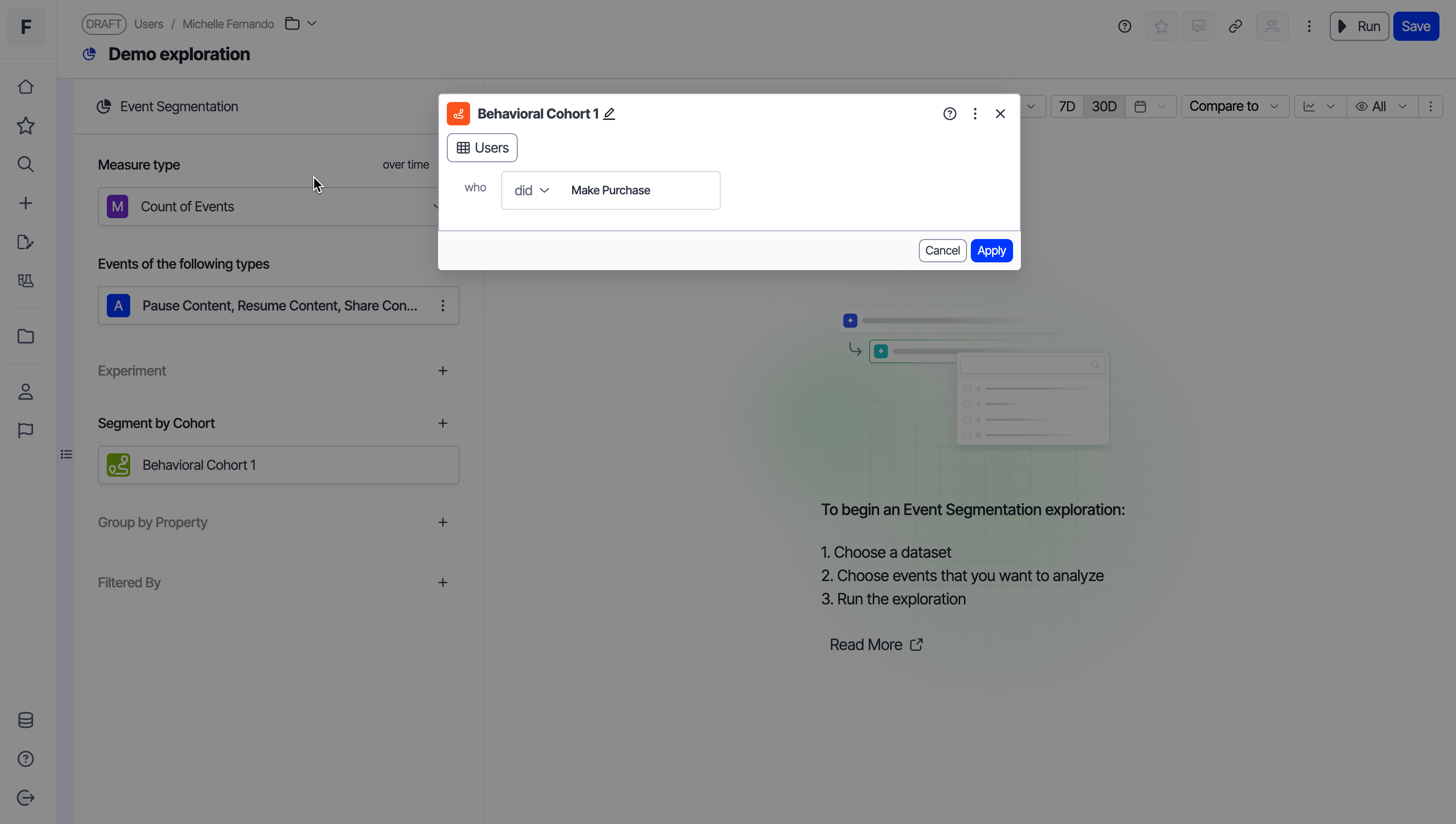Image resolution: width=1456 pixels, height=824 pixels.
Task: Cancel the cohort dialog
Action: point(942,251)
